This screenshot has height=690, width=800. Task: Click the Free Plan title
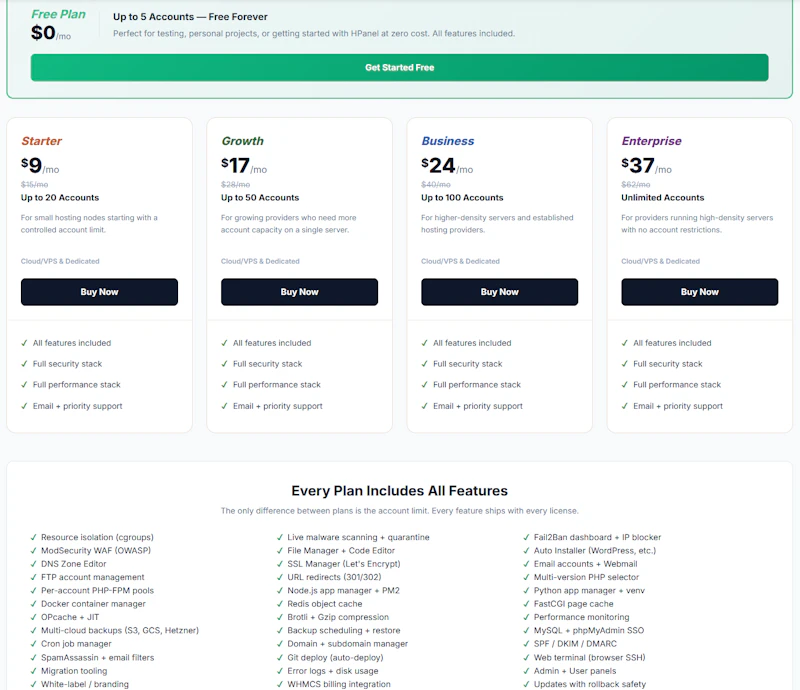[x=58, y=14]
